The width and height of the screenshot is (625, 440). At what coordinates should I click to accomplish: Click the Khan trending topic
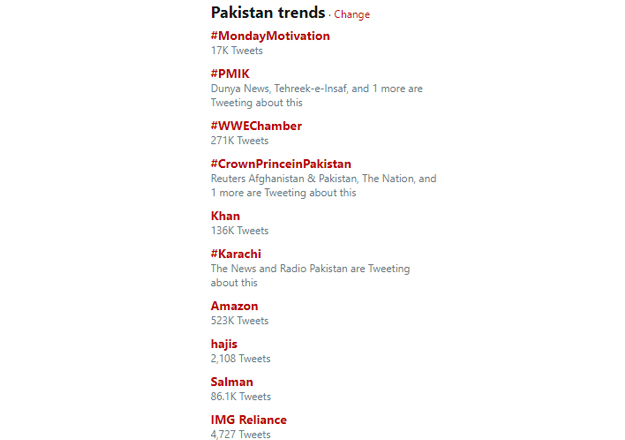[226, 216]
